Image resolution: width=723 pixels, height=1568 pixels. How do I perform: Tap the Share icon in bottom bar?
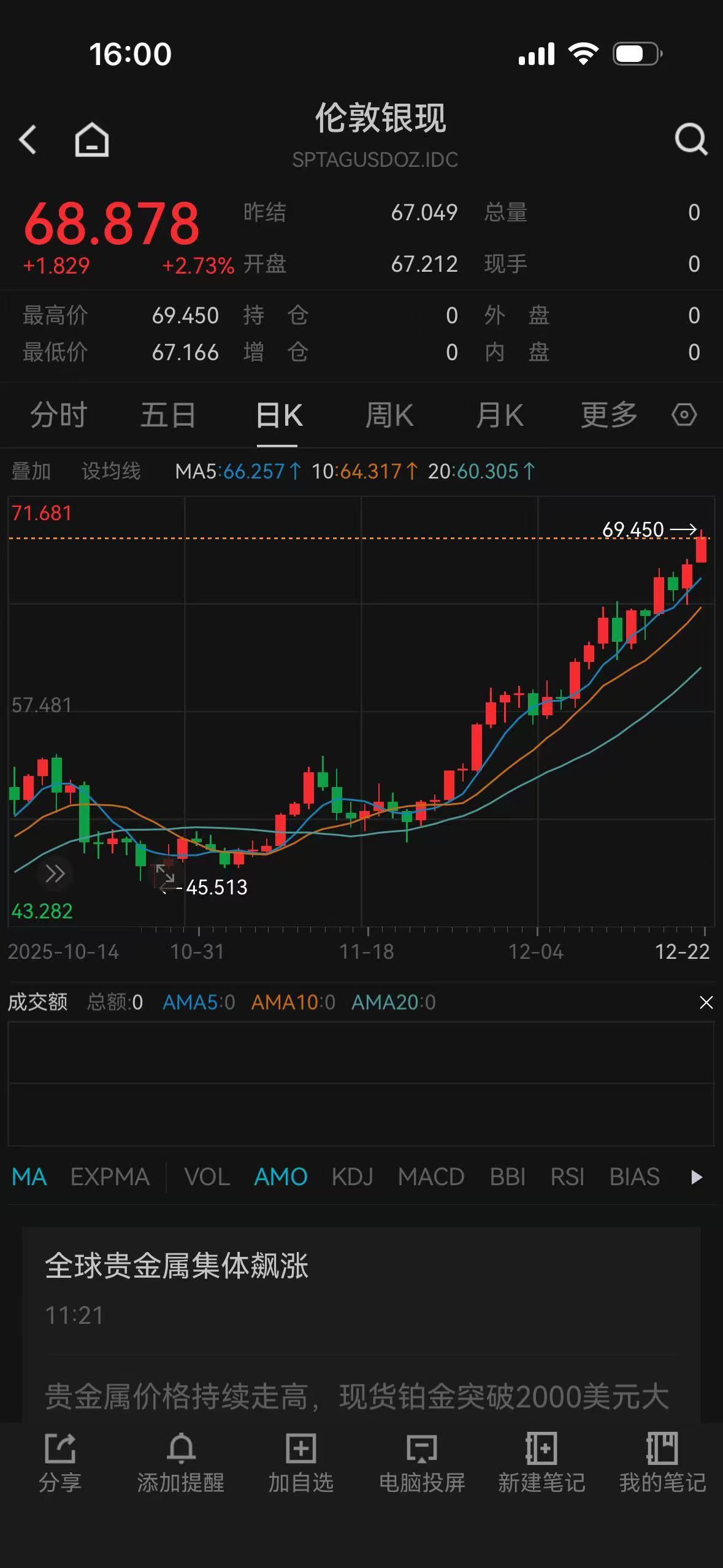(x=60, y=1462)
